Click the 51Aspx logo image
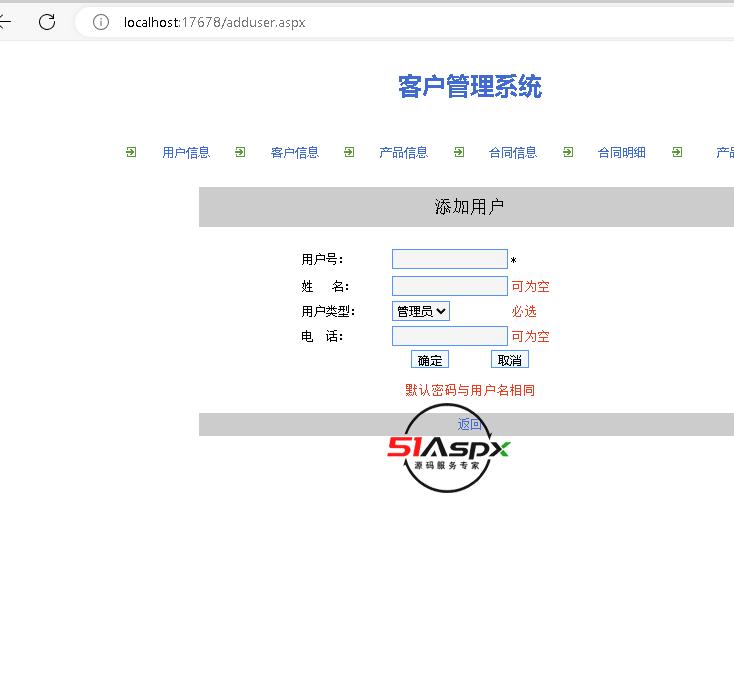 [448, 448]
